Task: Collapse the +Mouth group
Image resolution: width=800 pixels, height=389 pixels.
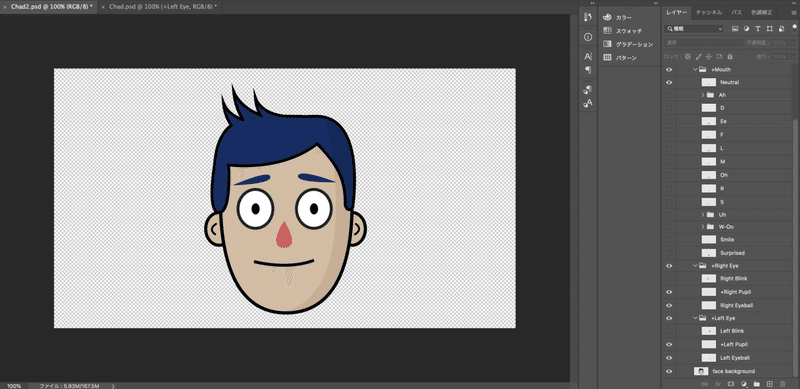Action: point(695,69)
